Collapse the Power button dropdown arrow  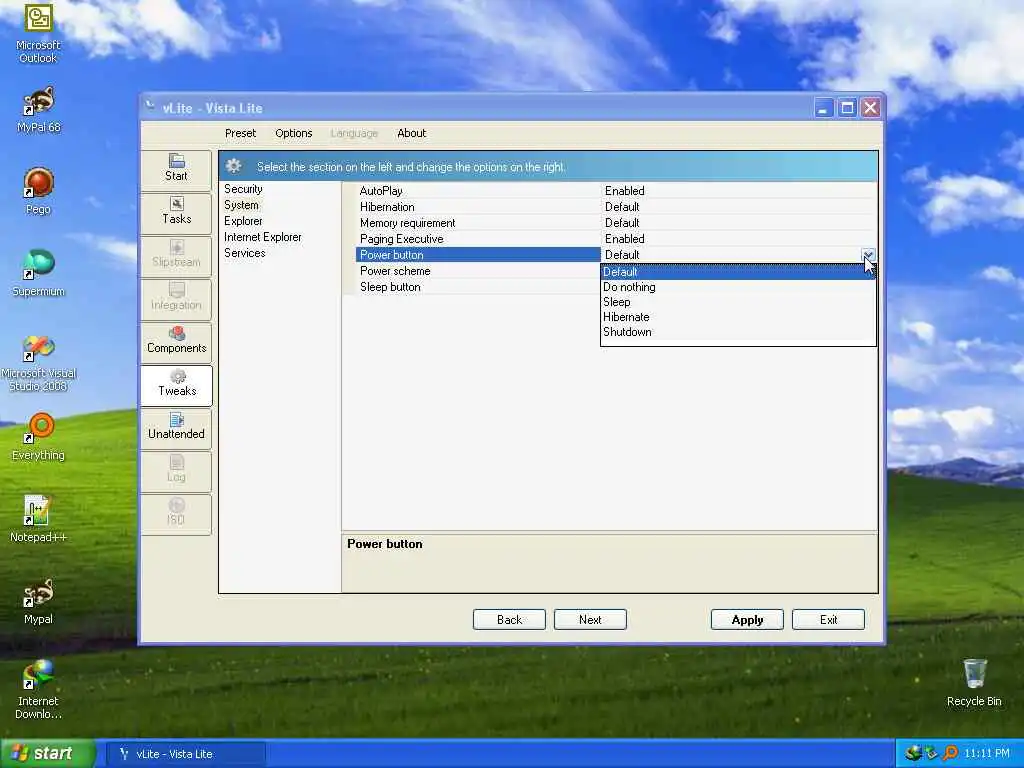(x=868, y=255)
